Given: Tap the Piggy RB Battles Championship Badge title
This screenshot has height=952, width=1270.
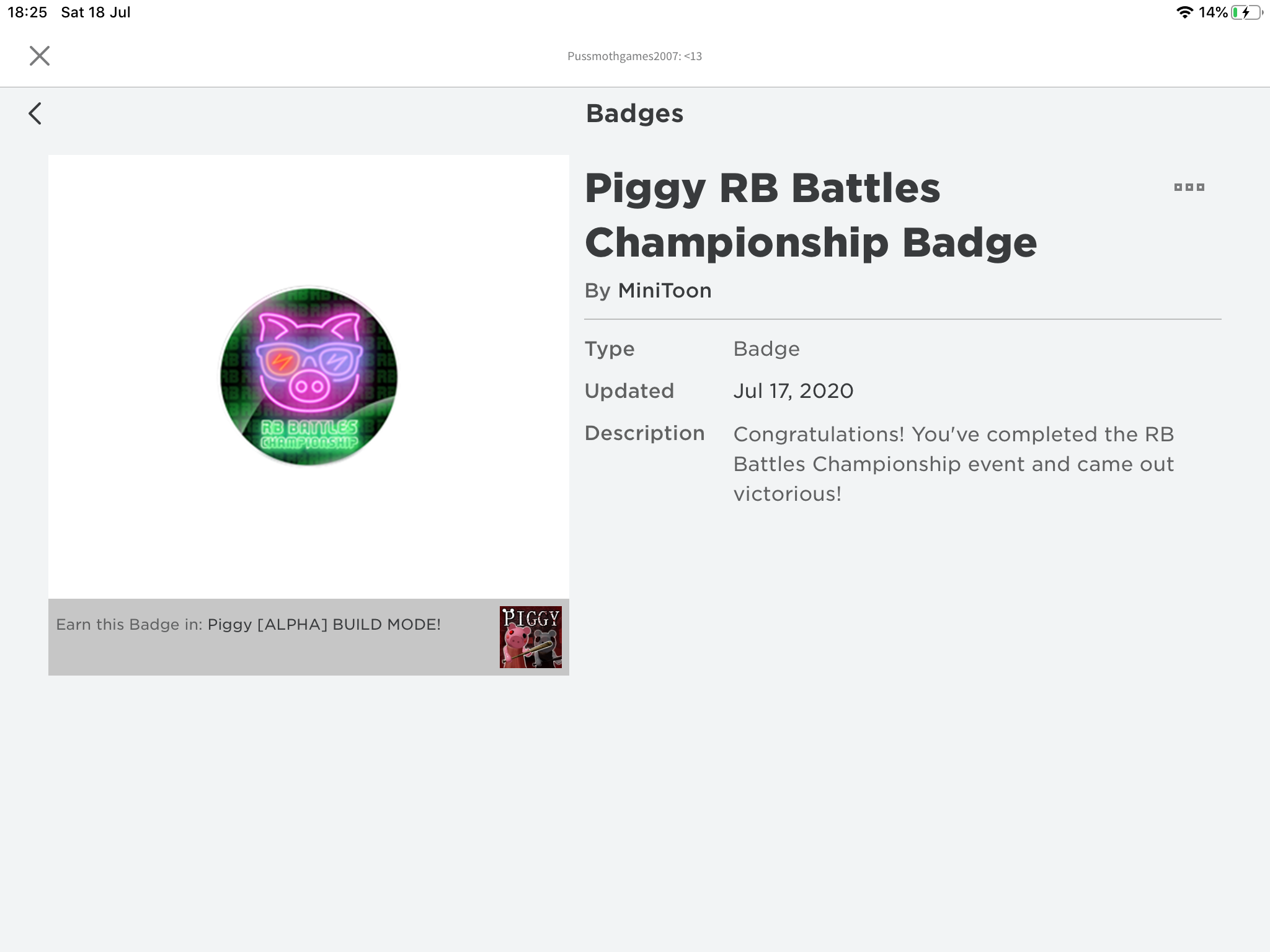Looking at the screenshot, I should click(810, 215).
